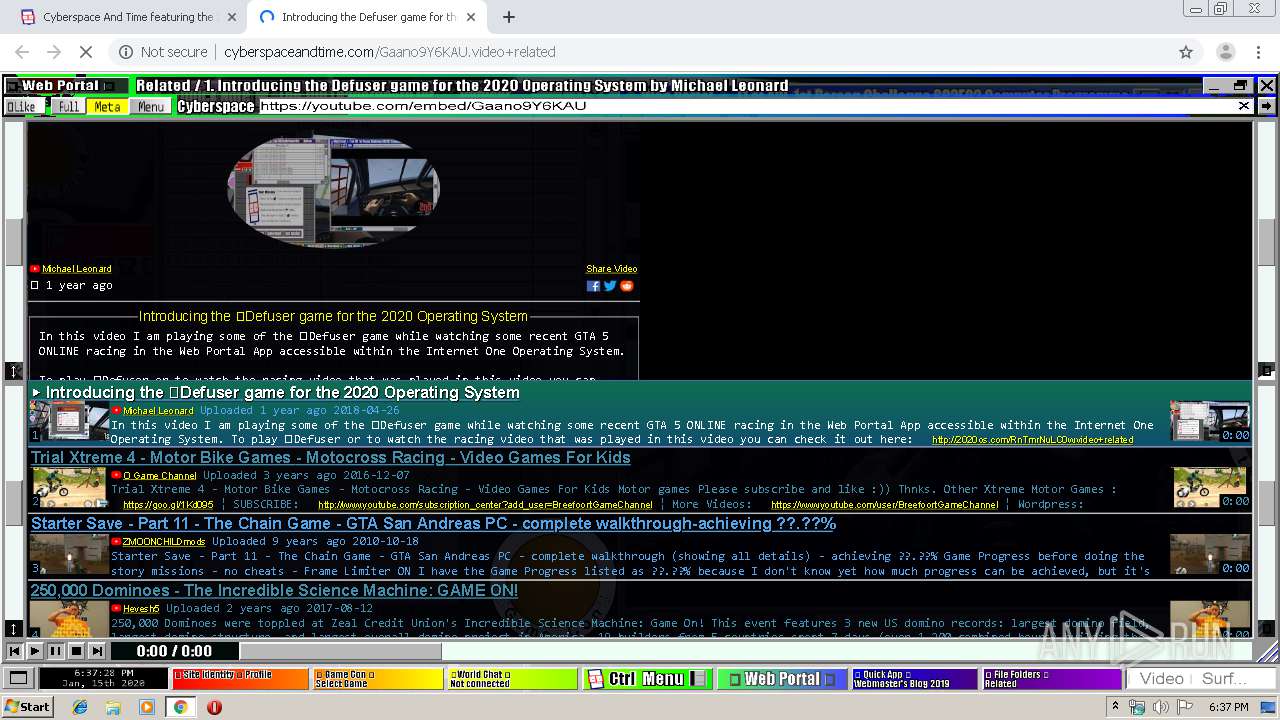Show hidden system tray icons
Viewport: 1280px width, 720px height.
pyautogui.click(x=1116, y=707)
